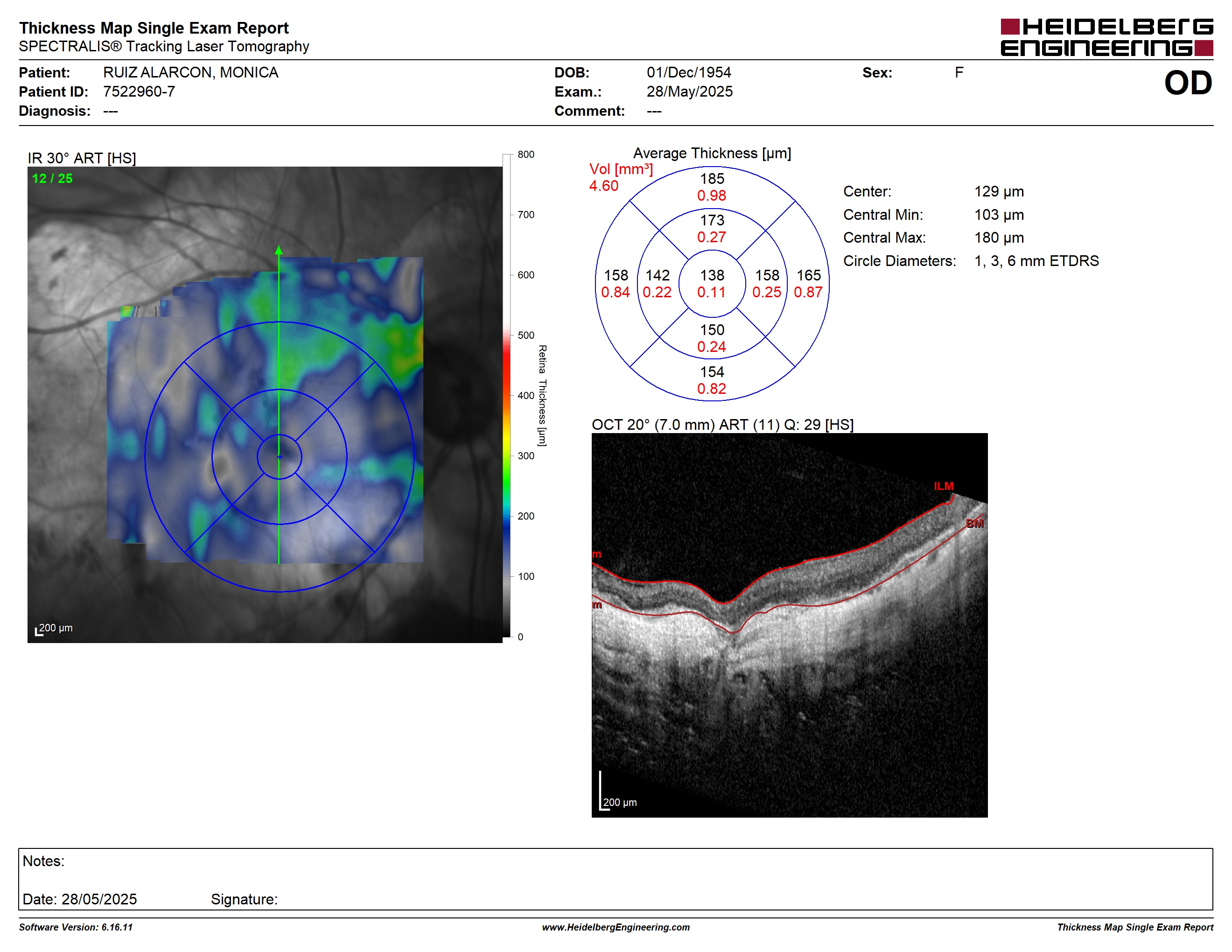
Task: Click the green scan line arrowhead on the fundus
Action: [x=279, y=251]
